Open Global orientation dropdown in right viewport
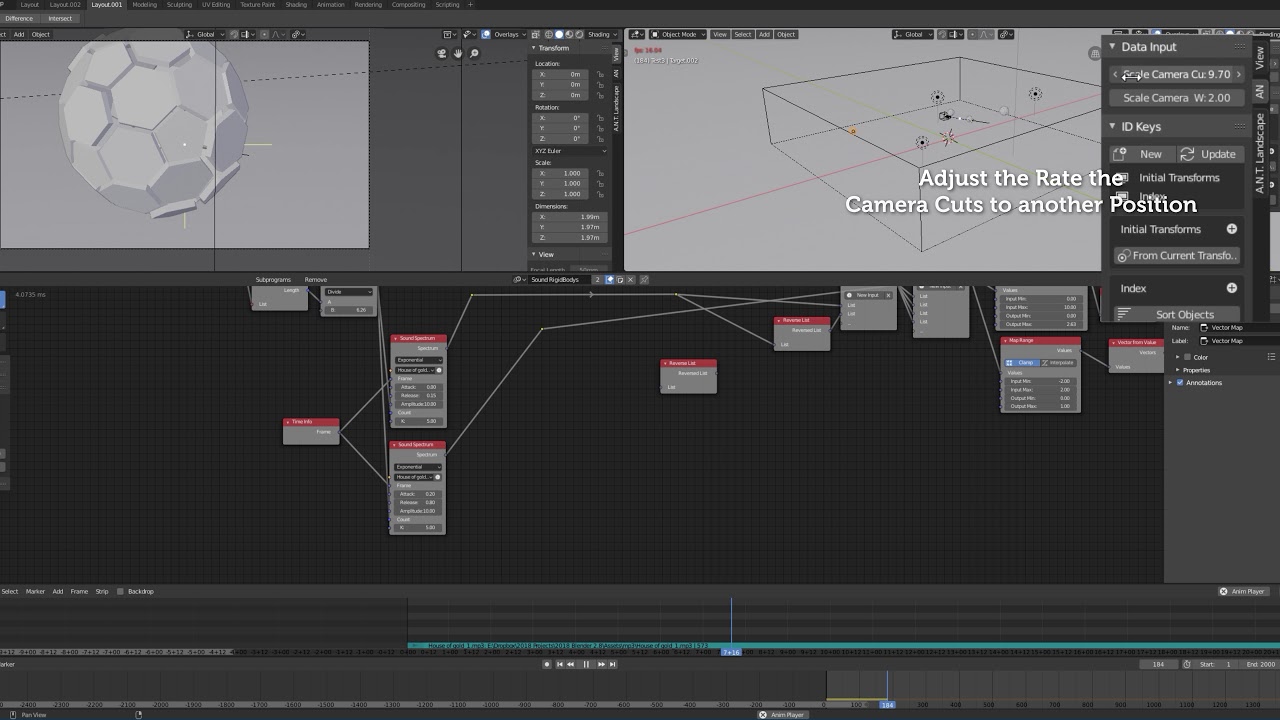The width and height of the screenshot is (1280, 720). 914,34
